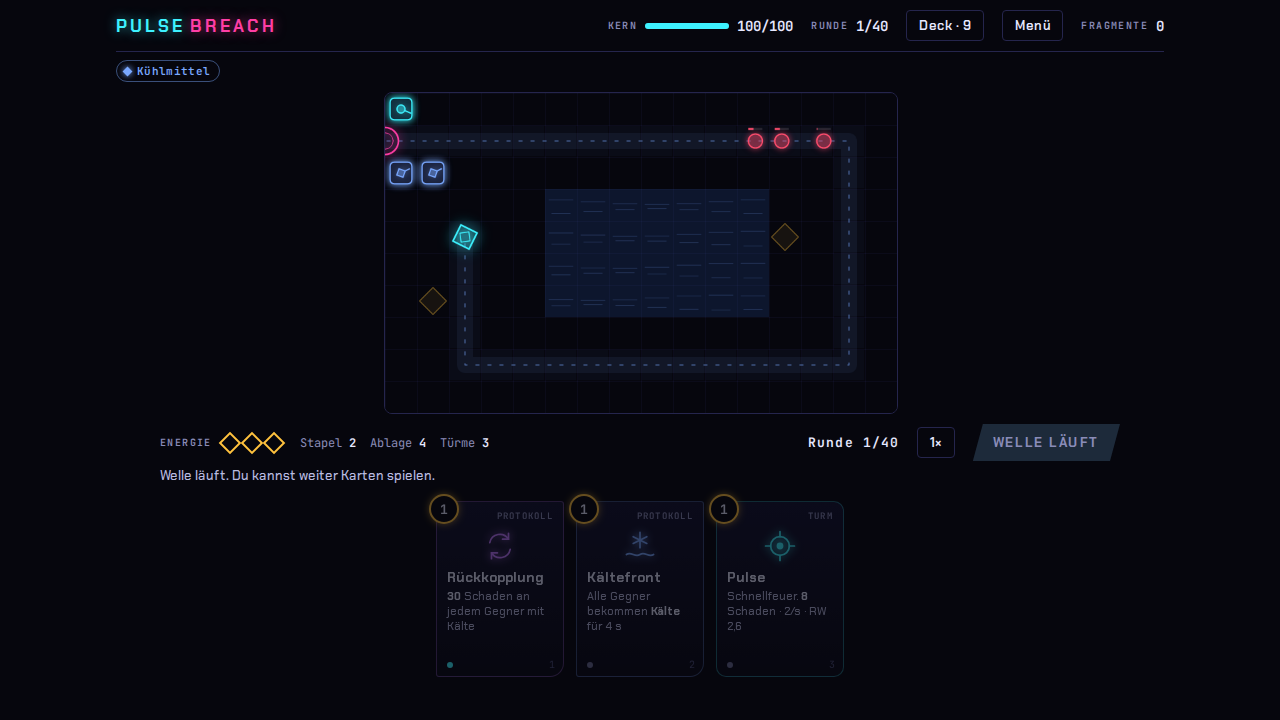The width and height of the screenshot is (1280, 720).
Task: Select the cyan scanner tower in the board's top-left corner
Action: [401, 109]
